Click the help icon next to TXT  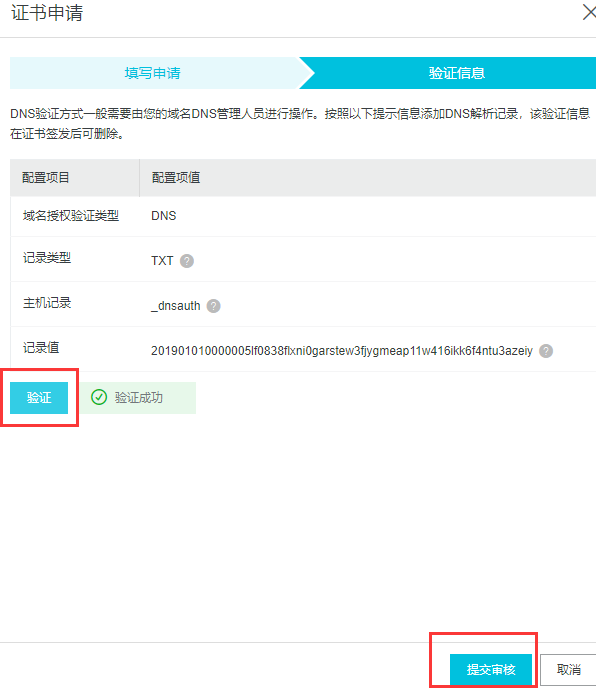(187, 261)
